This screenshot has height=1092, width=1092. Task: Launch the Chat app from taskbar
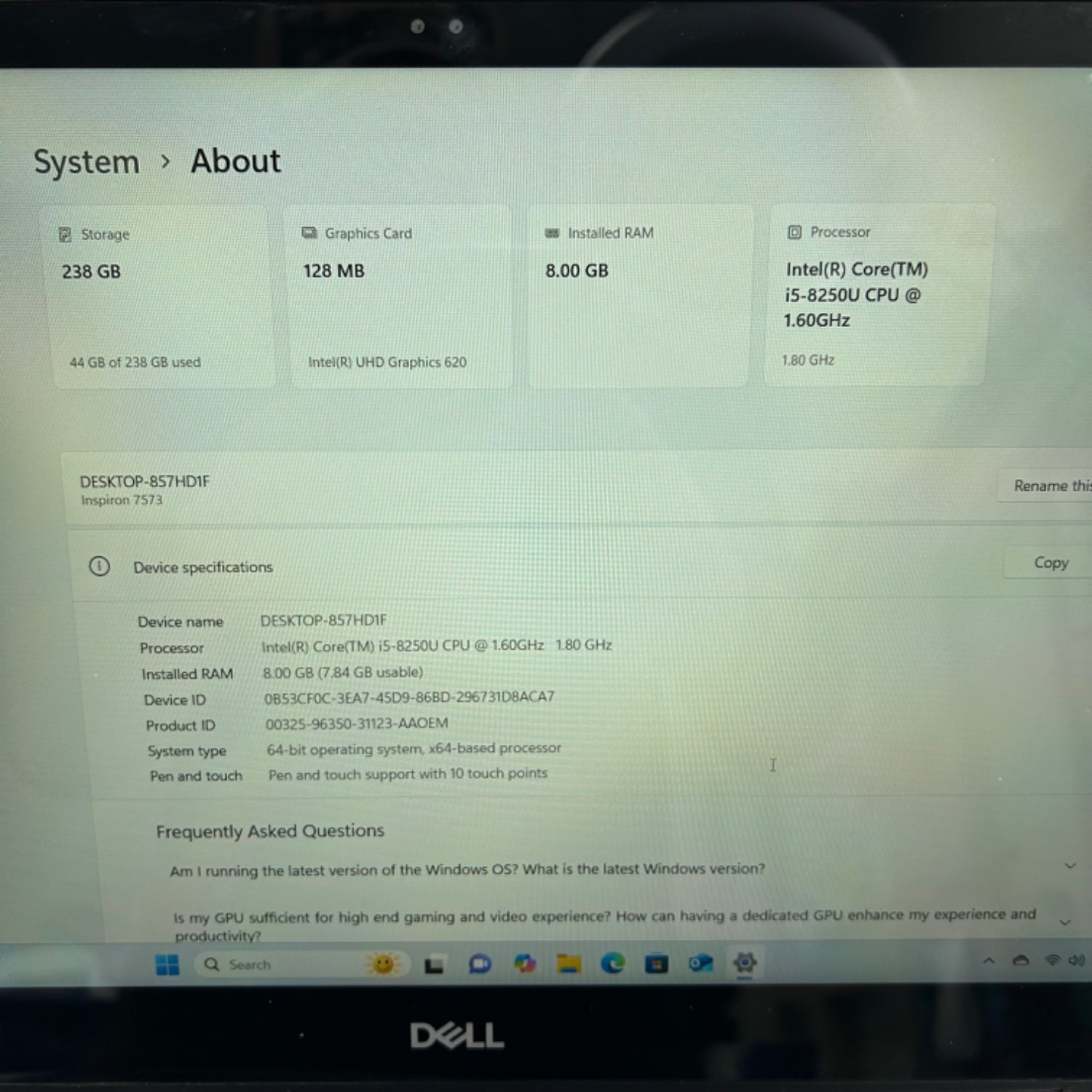tap(480, 965)
